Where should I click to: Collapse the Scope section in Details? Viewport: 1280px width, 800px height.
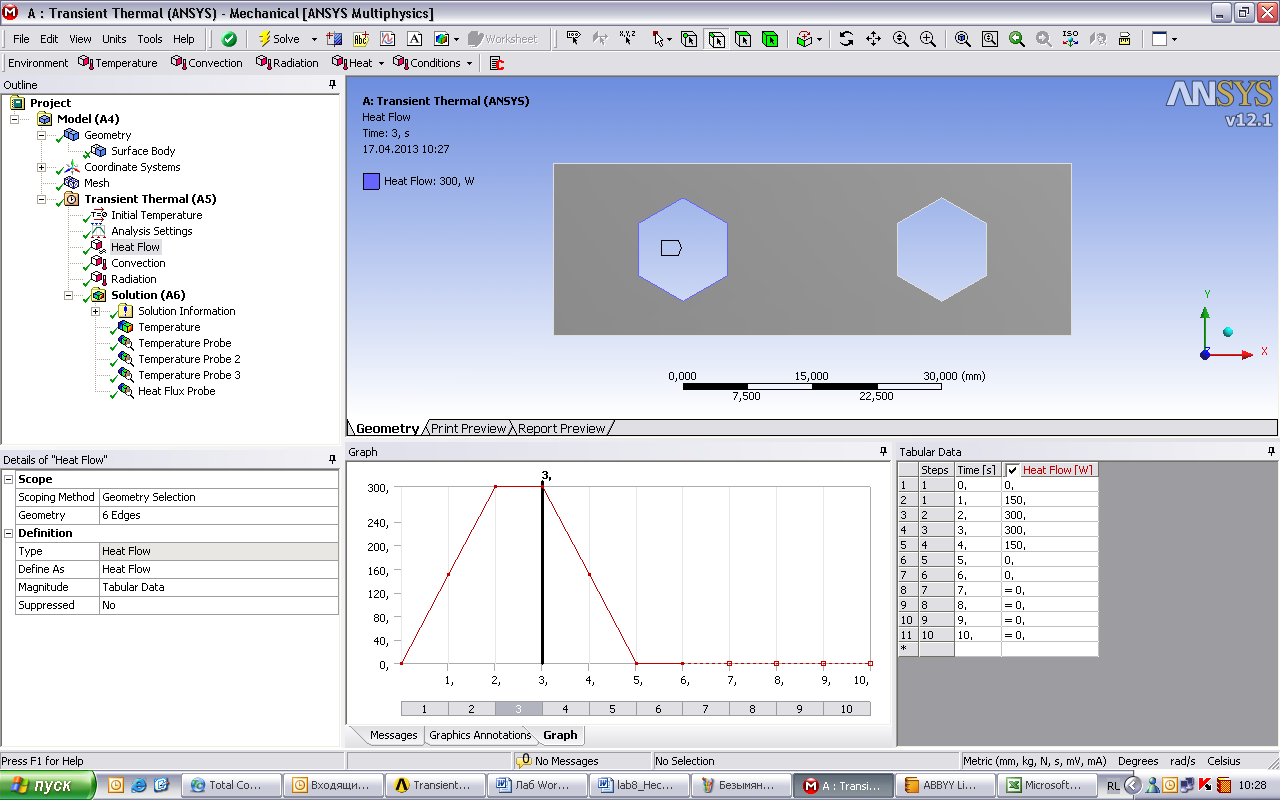[9, 479]
